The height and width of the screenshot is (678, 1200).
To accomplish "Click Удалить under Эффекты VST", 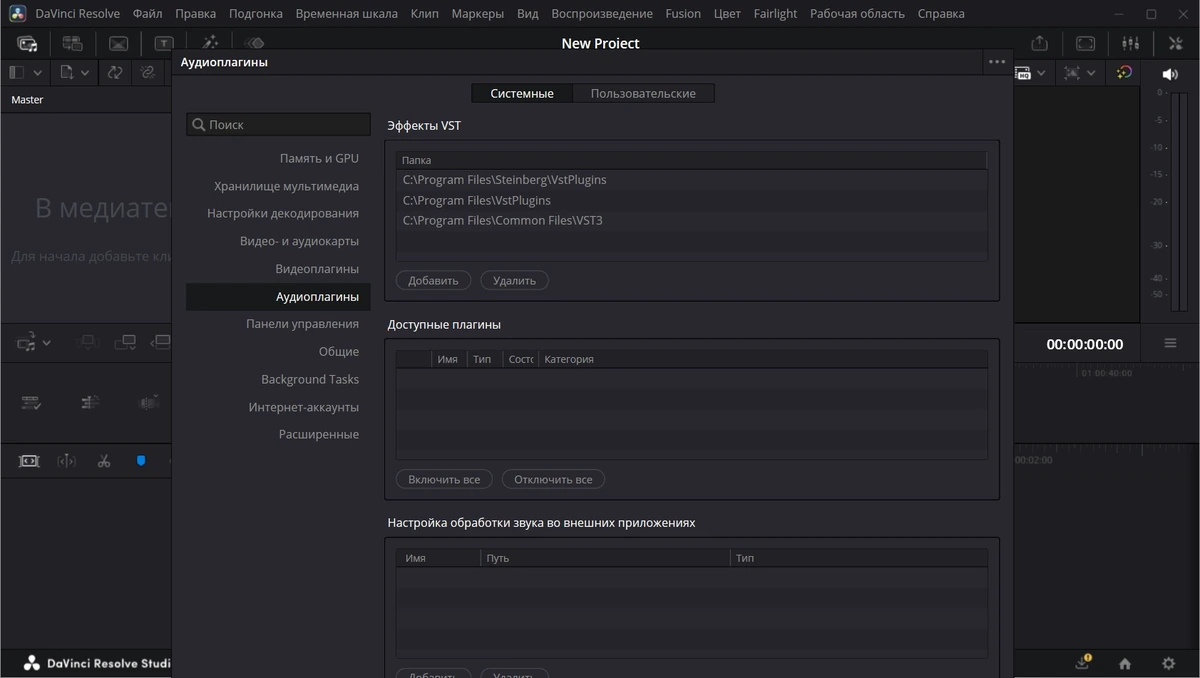I will (x=514, y=281).
